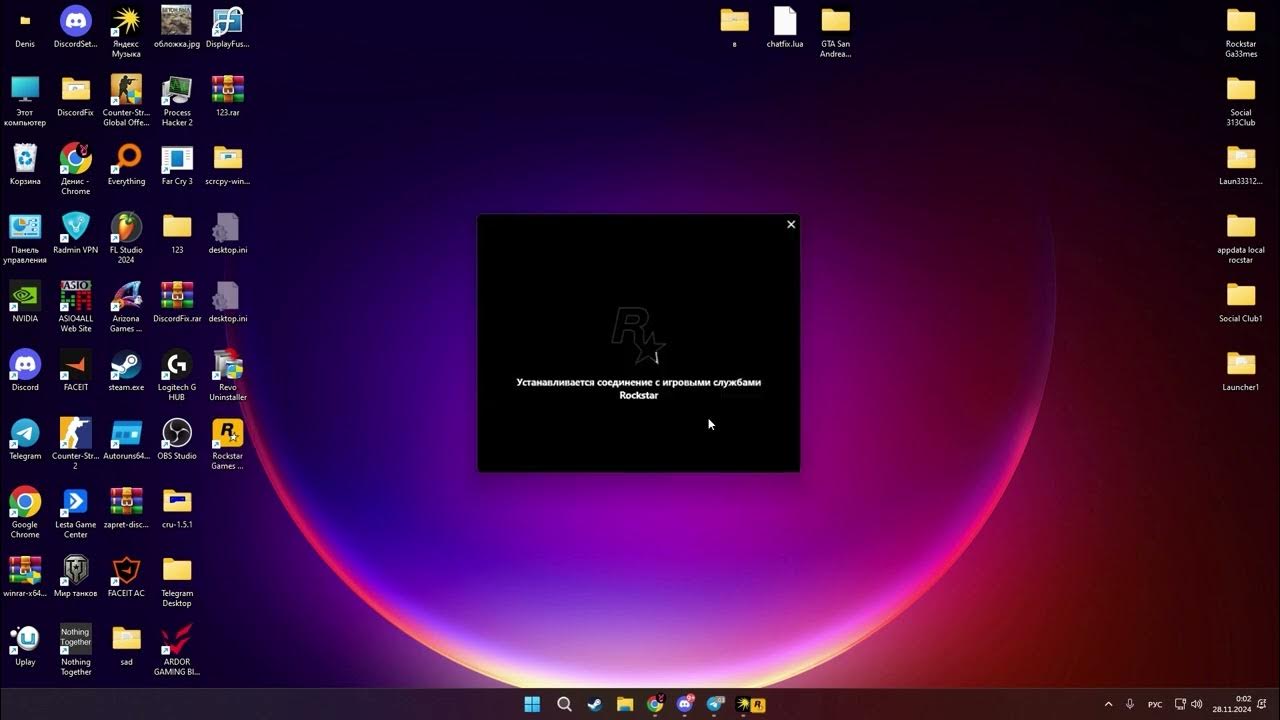Screen dimensions: 1280x720
Task: Open Панель управления icon
Action: click(x=25, y=237)
